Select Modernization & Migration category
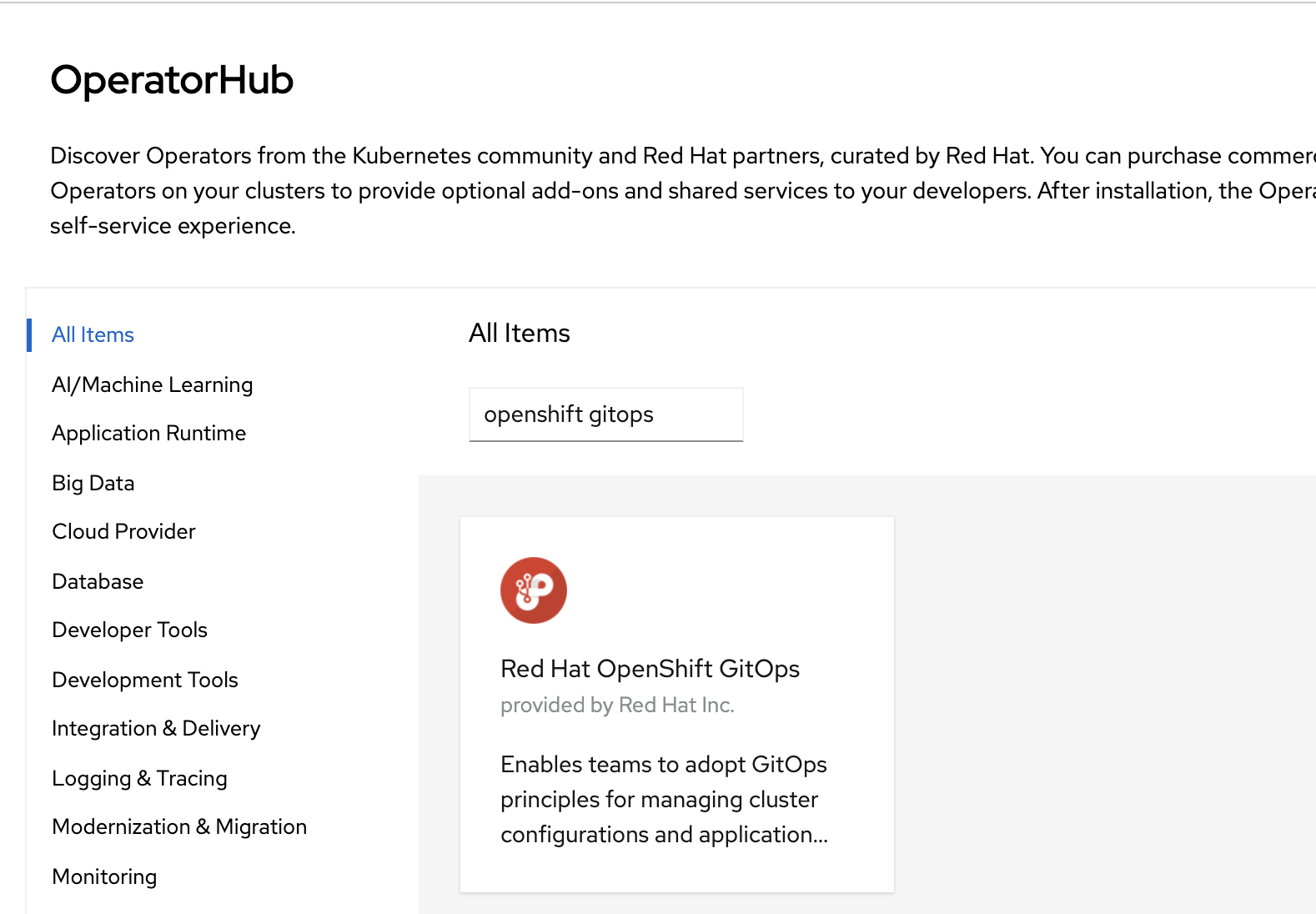Viewport: 1316px width, 914px height. point(179,826)
